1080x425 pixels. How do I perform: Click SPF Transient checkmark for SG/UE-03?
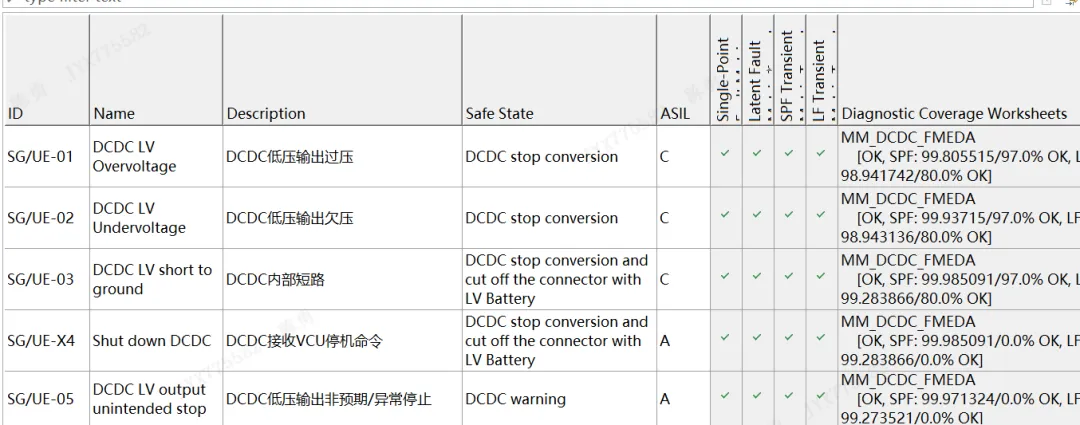click(789, 276)
